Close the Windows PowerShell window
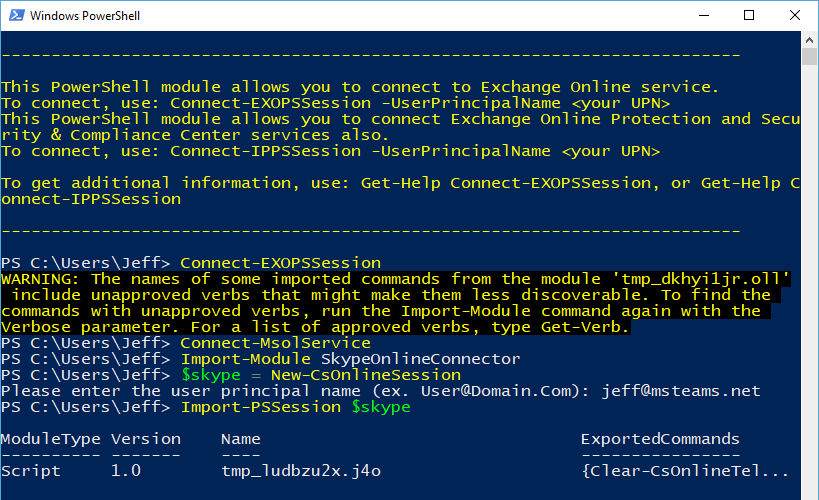The width and height of the screenshot is (819, 500). point(794,15)
